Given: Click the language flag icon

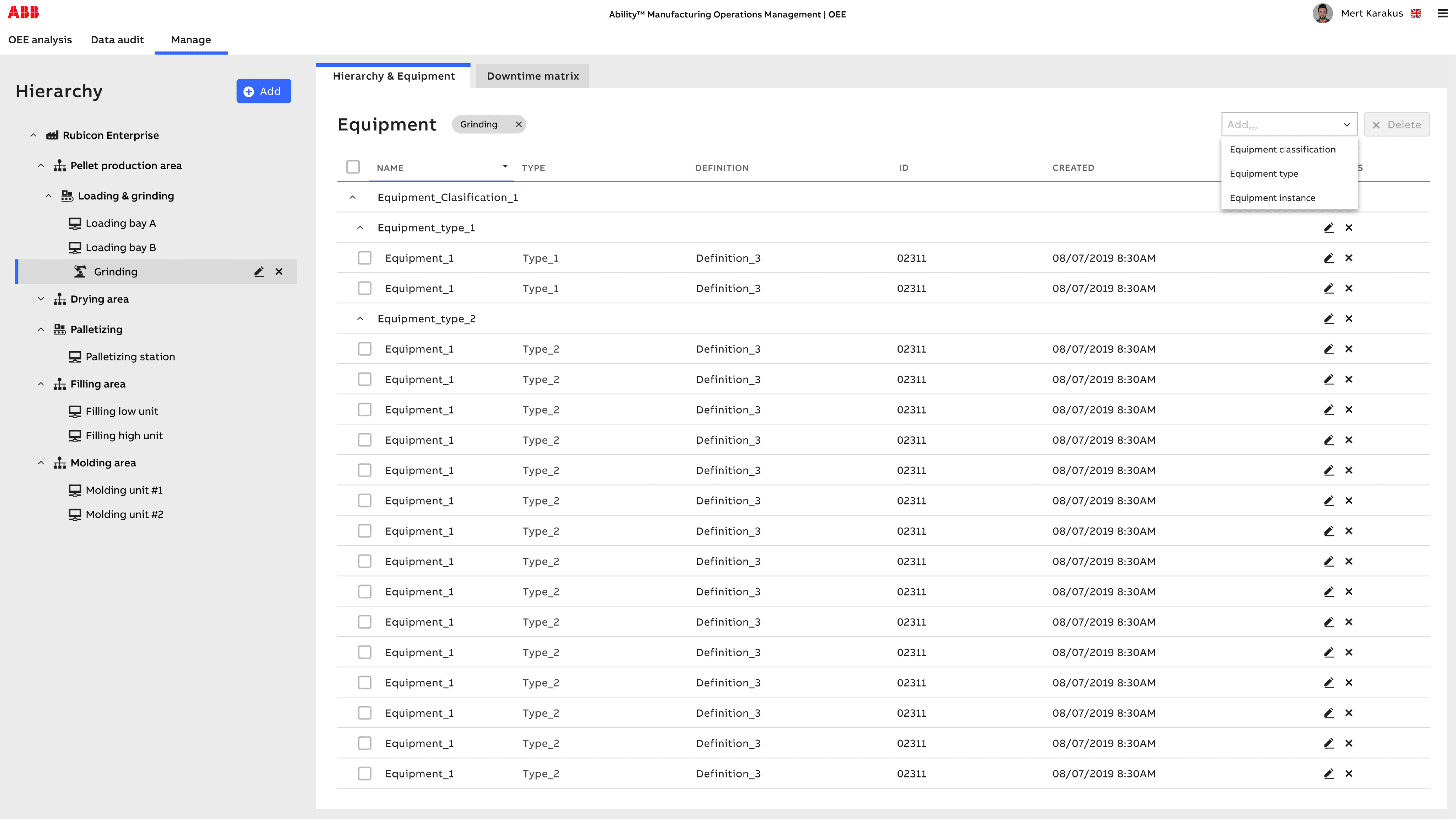Looking at the screenshot, I should tap(1416, 14).
